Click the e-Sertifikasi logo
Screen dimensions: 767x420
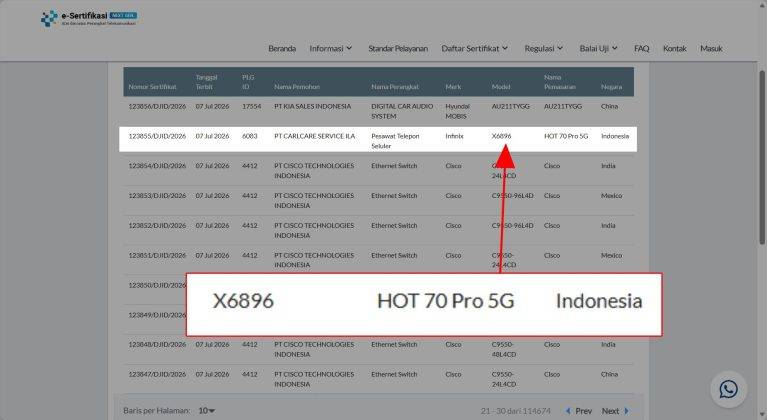click(x=89, y=18)
